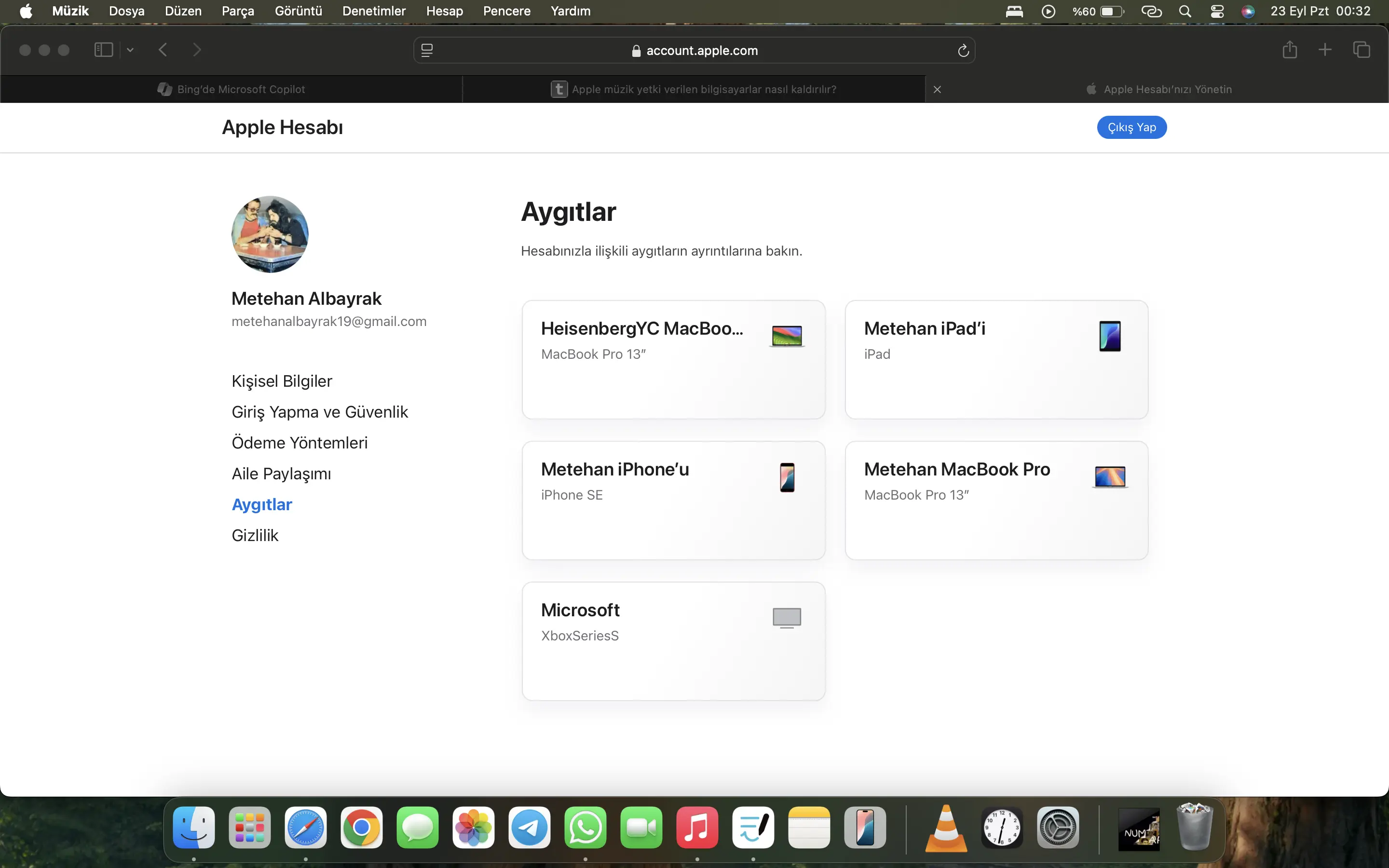Open Photos app in the Dock

tap(474, 827)
